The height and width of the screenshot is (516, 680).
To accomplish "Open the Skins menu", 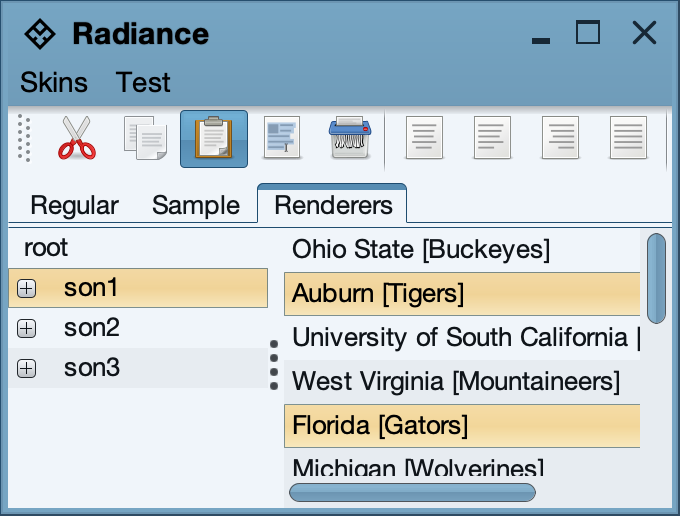I will click(54, 82).
